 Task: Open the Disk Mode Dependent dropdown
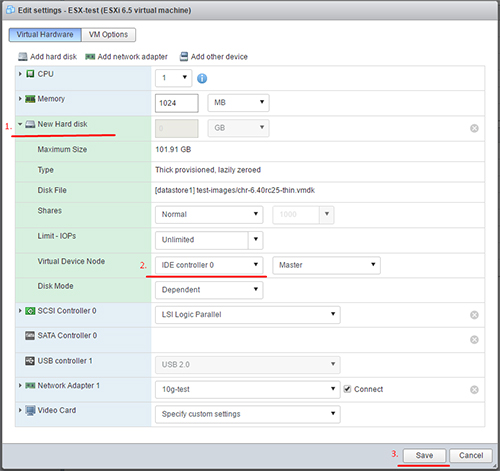209,290
